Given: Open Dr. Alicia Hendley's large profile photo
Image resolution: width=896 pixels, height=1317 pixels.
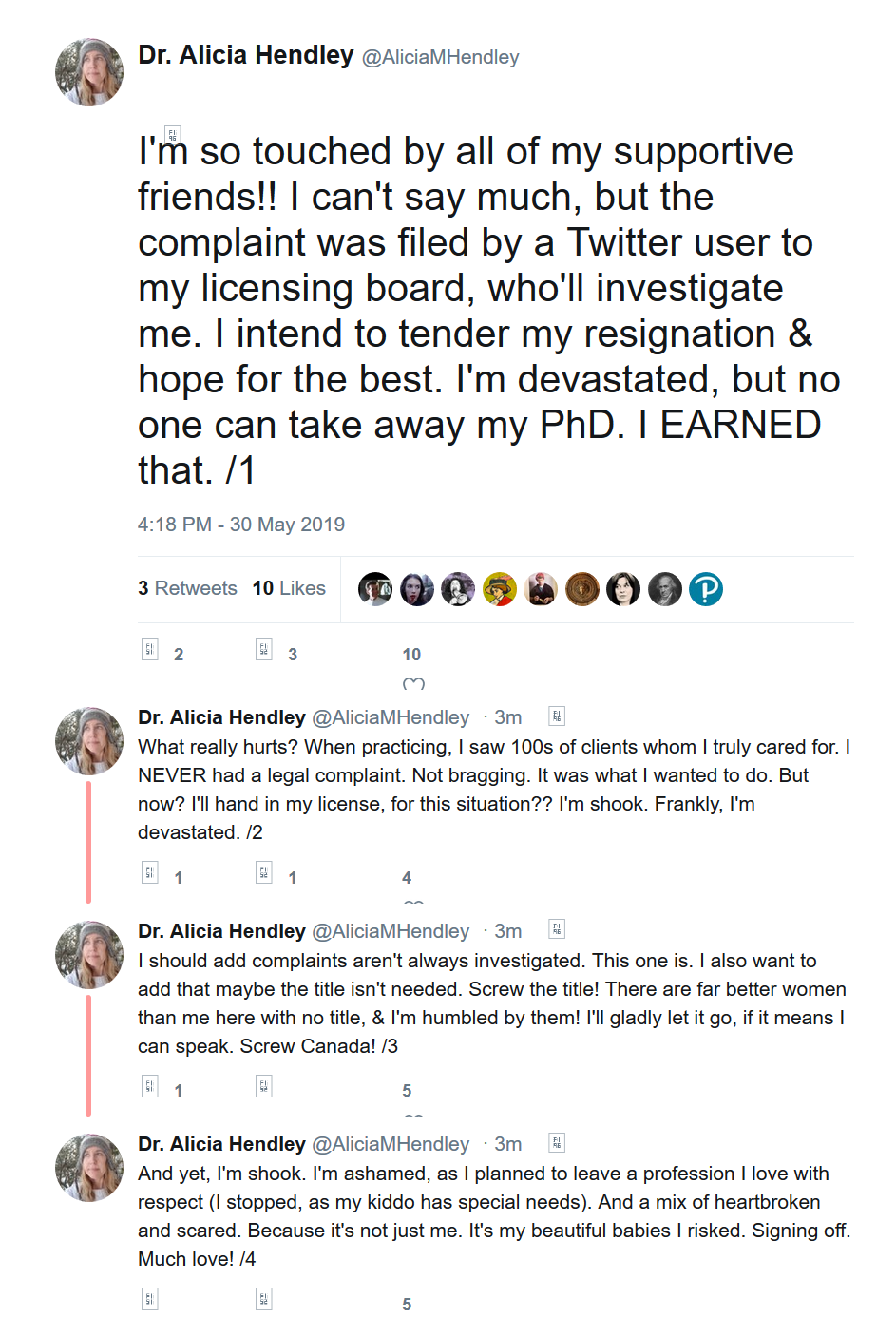Looking at the screenshot, I should (x=89, y=72).
